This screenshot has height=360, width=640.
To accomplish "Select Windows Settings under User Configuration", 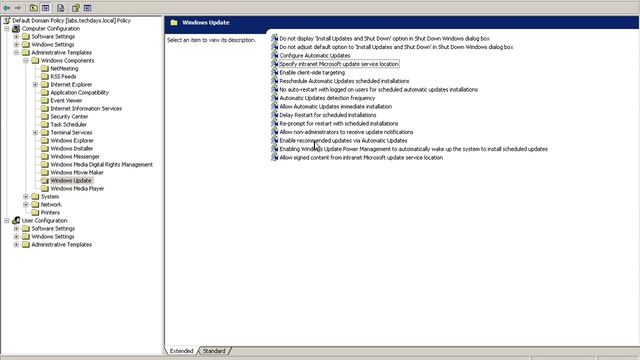I will [53, 236].
